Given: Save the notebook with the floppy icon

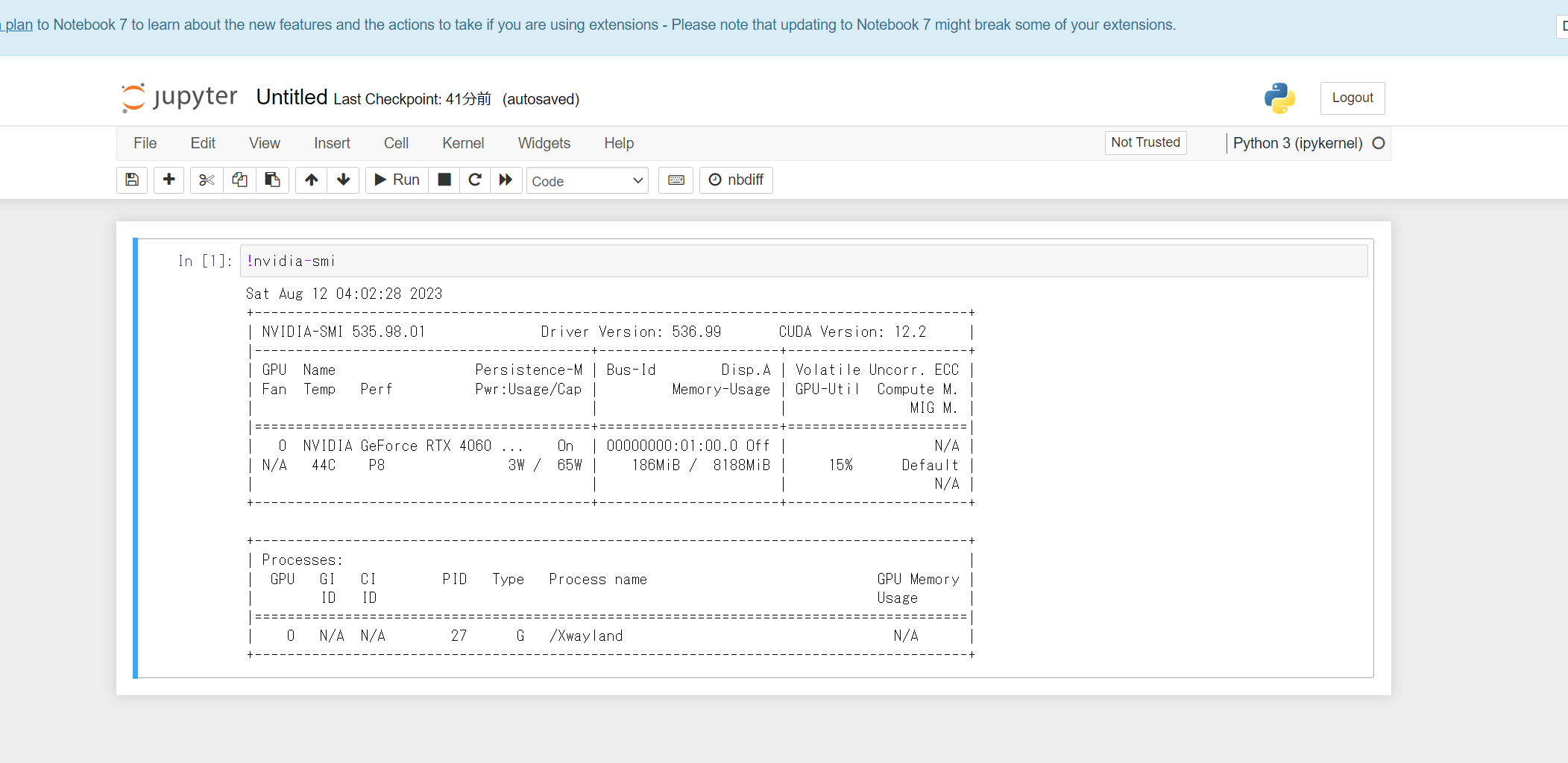Looking at the screenshot, I should (132, 180).
